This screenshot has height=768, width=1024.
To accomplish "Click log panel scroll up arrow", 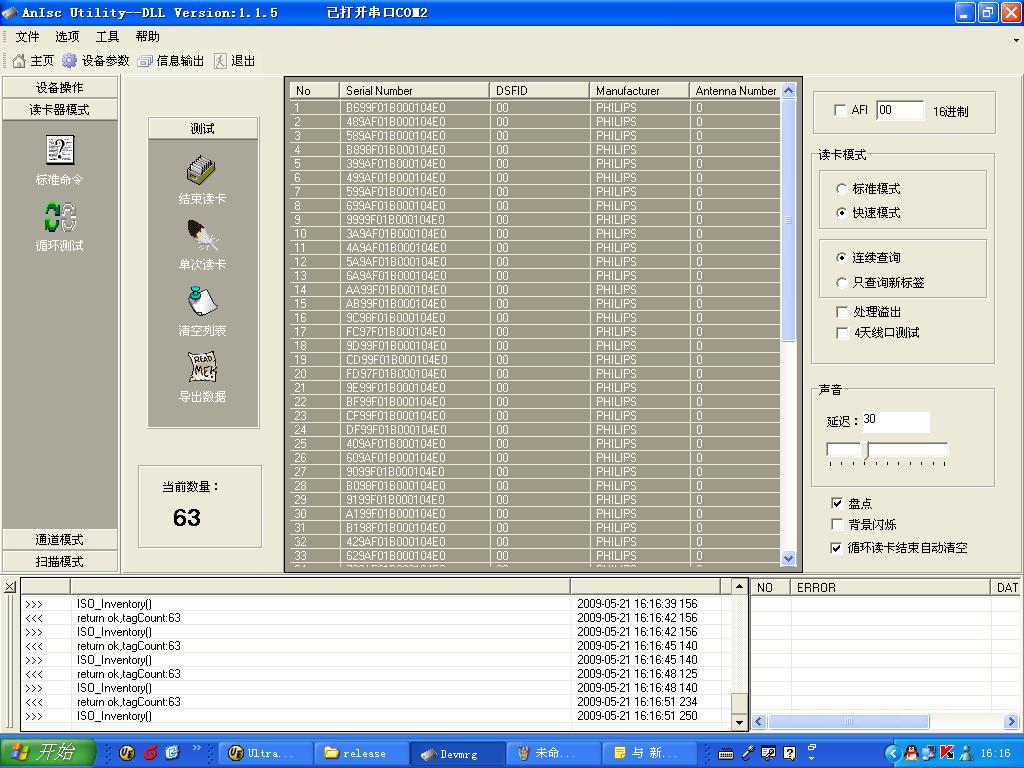I will pos(739,586).
